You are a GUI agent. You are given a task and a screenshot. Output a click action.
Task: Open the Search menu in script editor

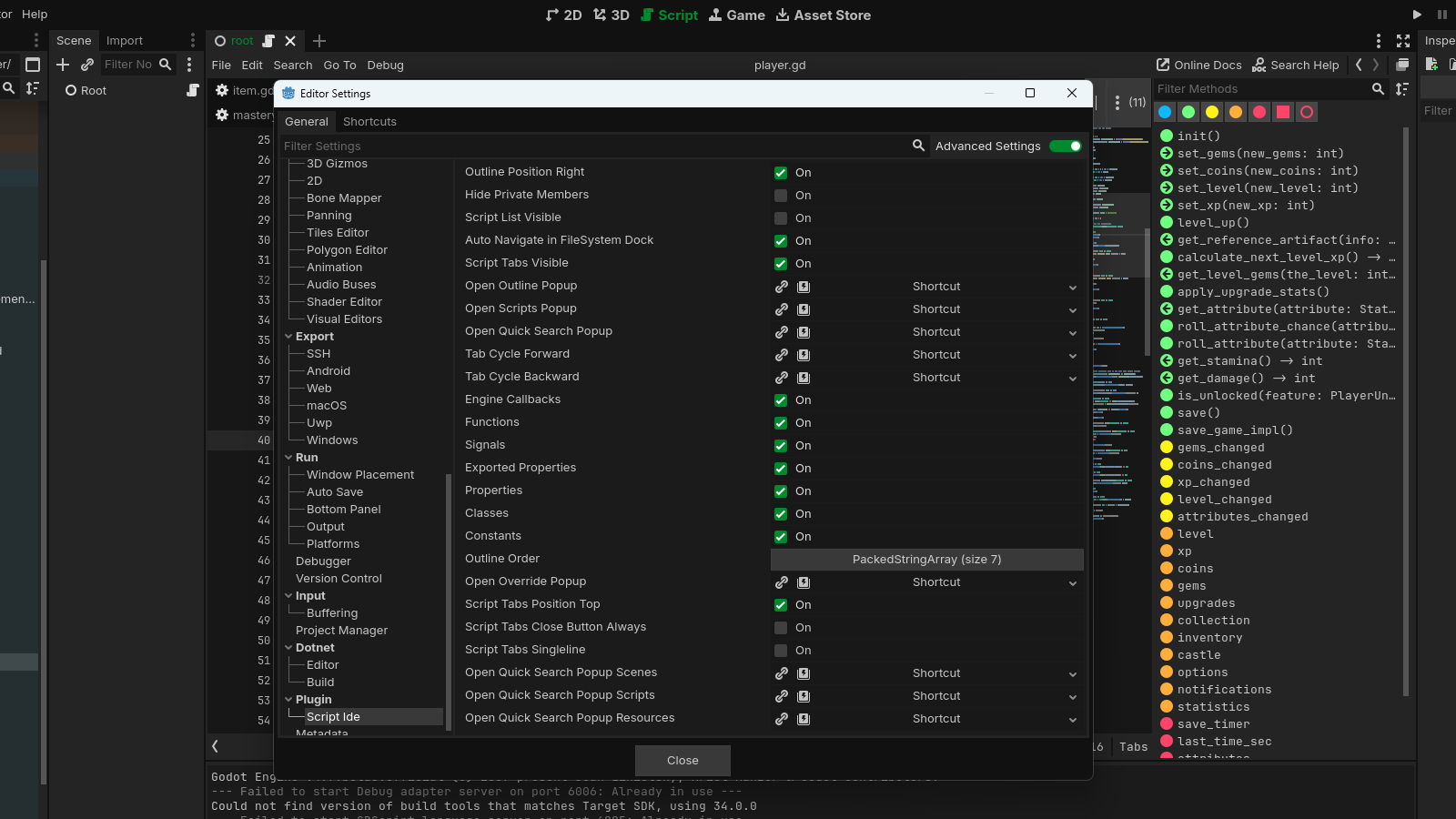(x=292, y=65)
